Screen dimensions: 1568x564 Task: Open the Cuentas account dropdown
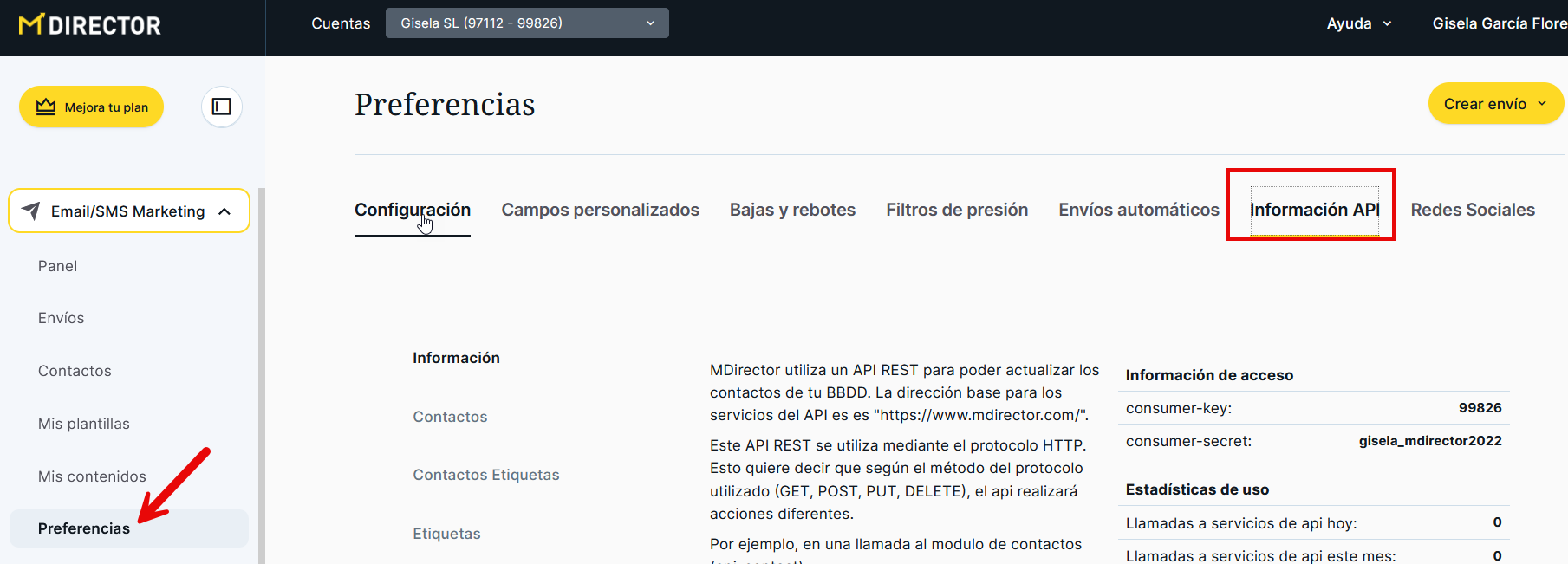(527, 23)
